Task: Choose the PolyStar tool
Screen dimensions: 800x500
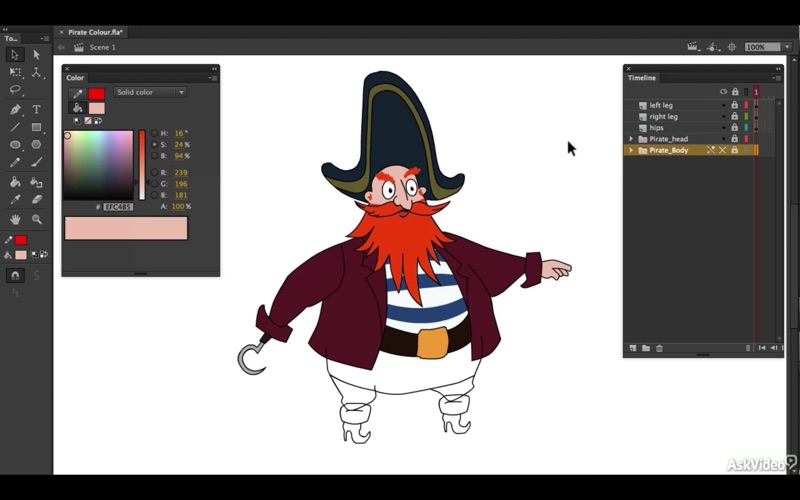Action: 36,144
